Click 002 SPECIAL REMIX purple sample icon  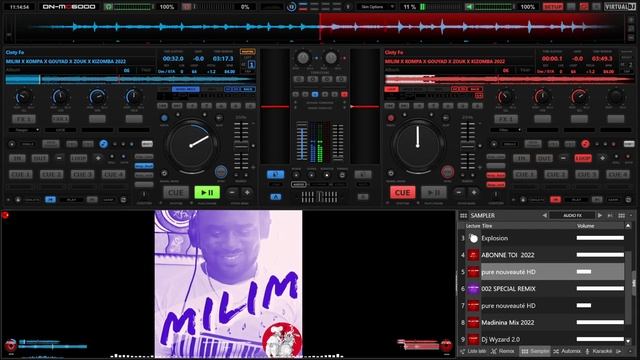click(473, 289)
